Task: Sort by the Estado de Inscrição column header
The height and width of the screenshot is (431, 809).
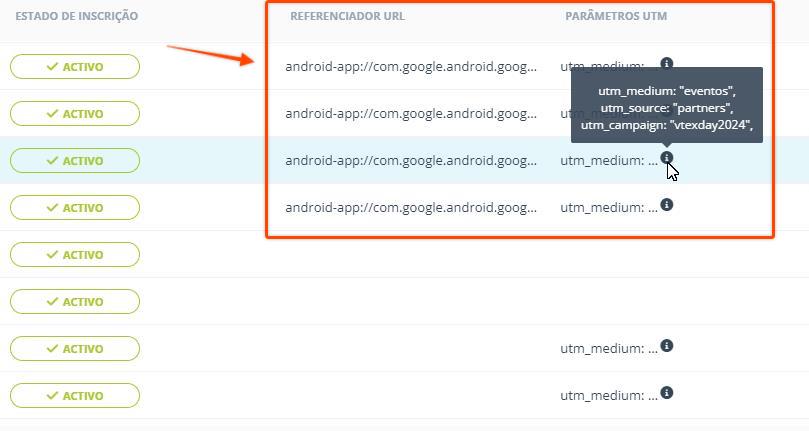Action: pyautogui.click(x=77, y=17)
